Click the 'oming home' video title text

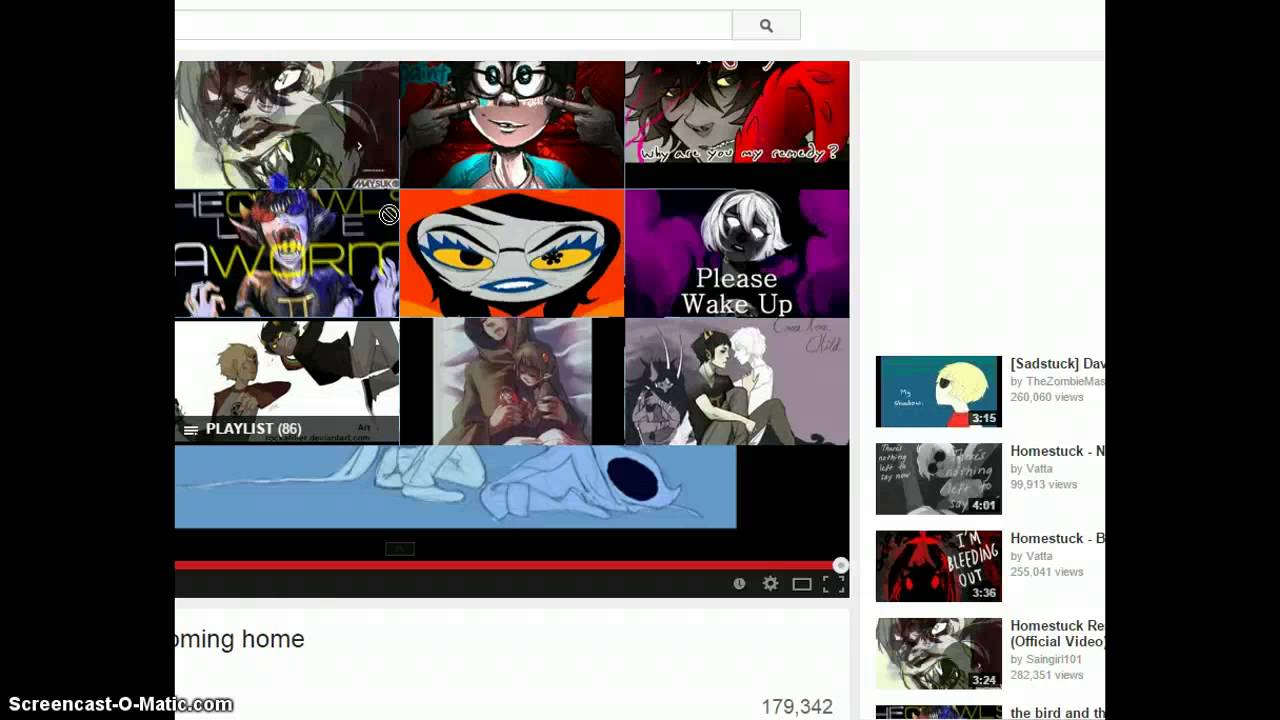click(240, 639)
